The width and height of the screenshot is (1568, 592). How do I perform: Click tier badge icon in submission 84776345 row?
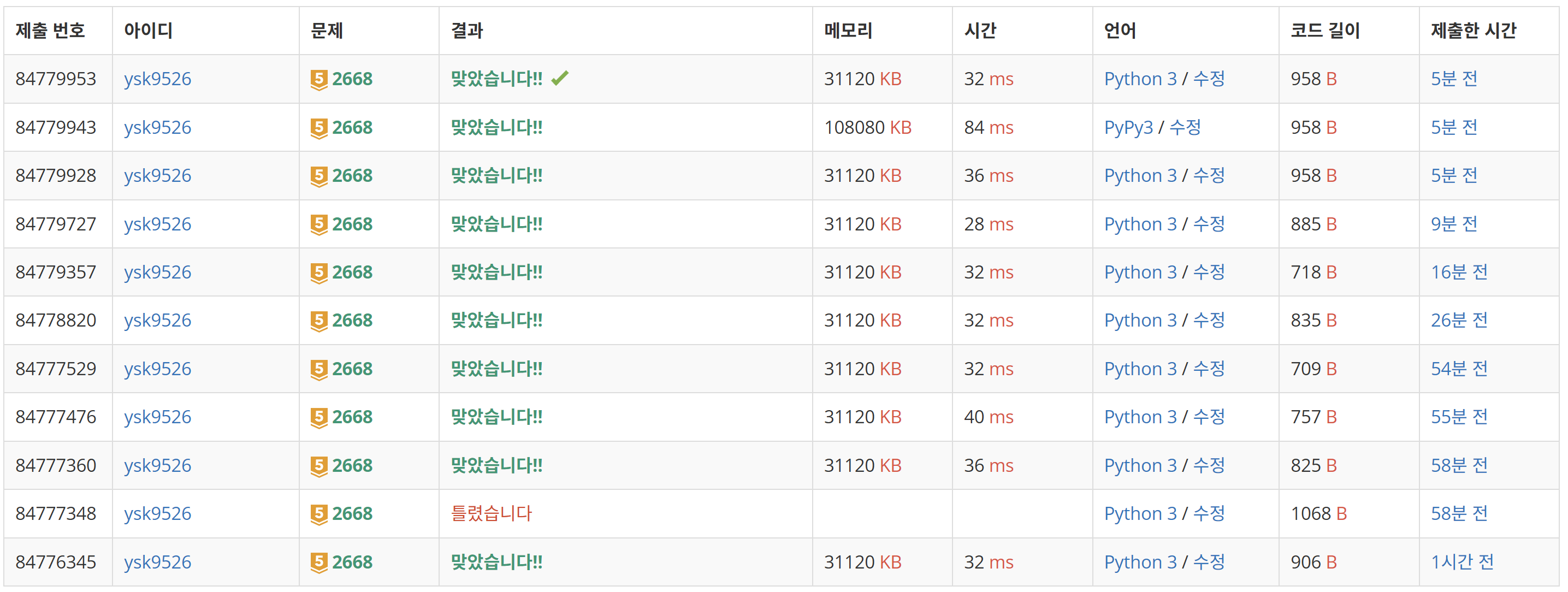[318, 562]
